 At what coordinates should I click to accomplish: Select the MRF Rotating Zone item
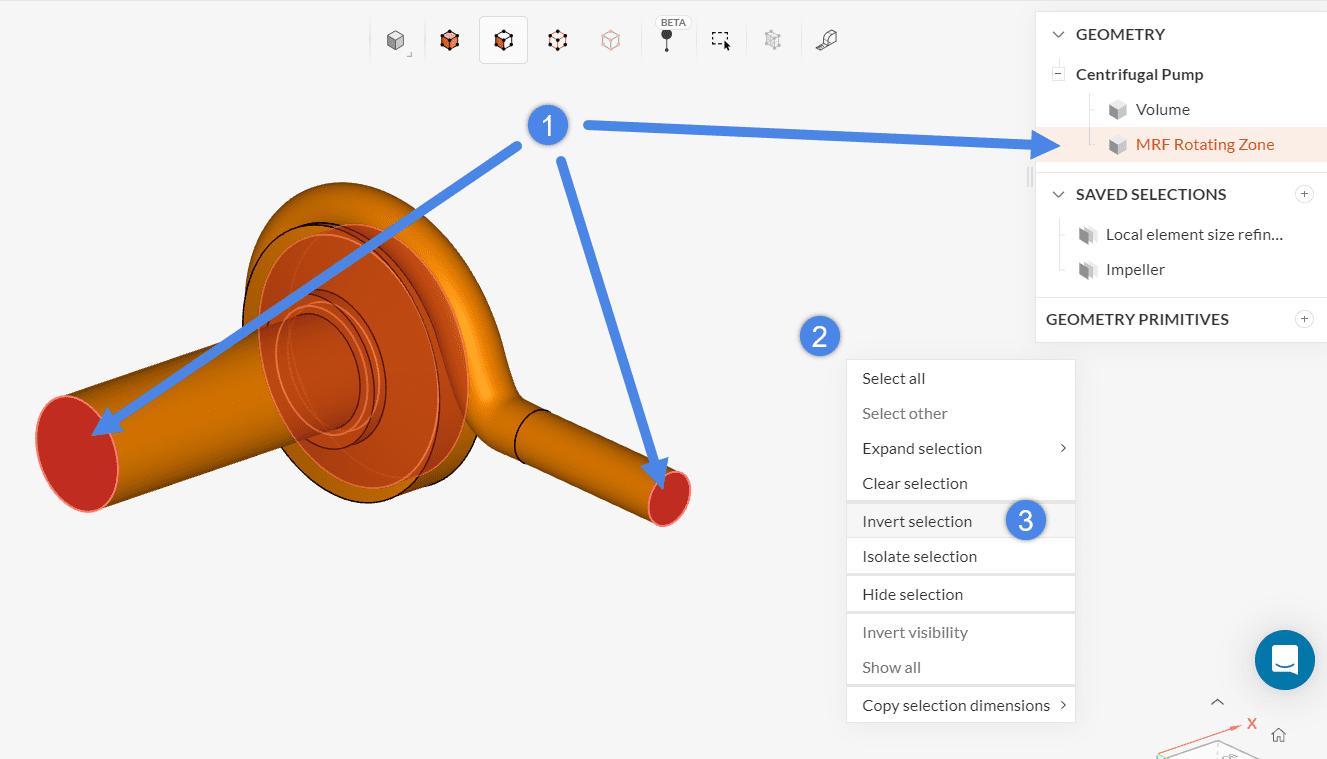[x=1204, y=144]
